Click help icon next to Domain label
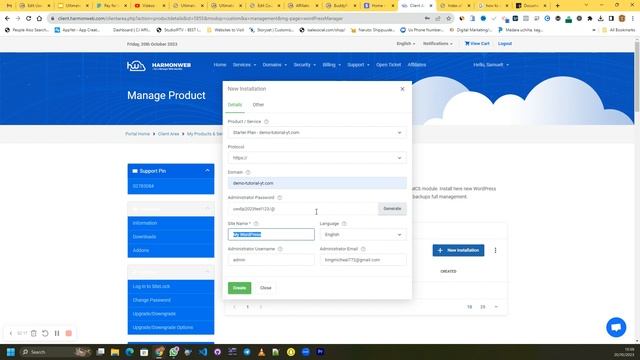This screenshot has width=640, height=360. click(x=248, y=172)
